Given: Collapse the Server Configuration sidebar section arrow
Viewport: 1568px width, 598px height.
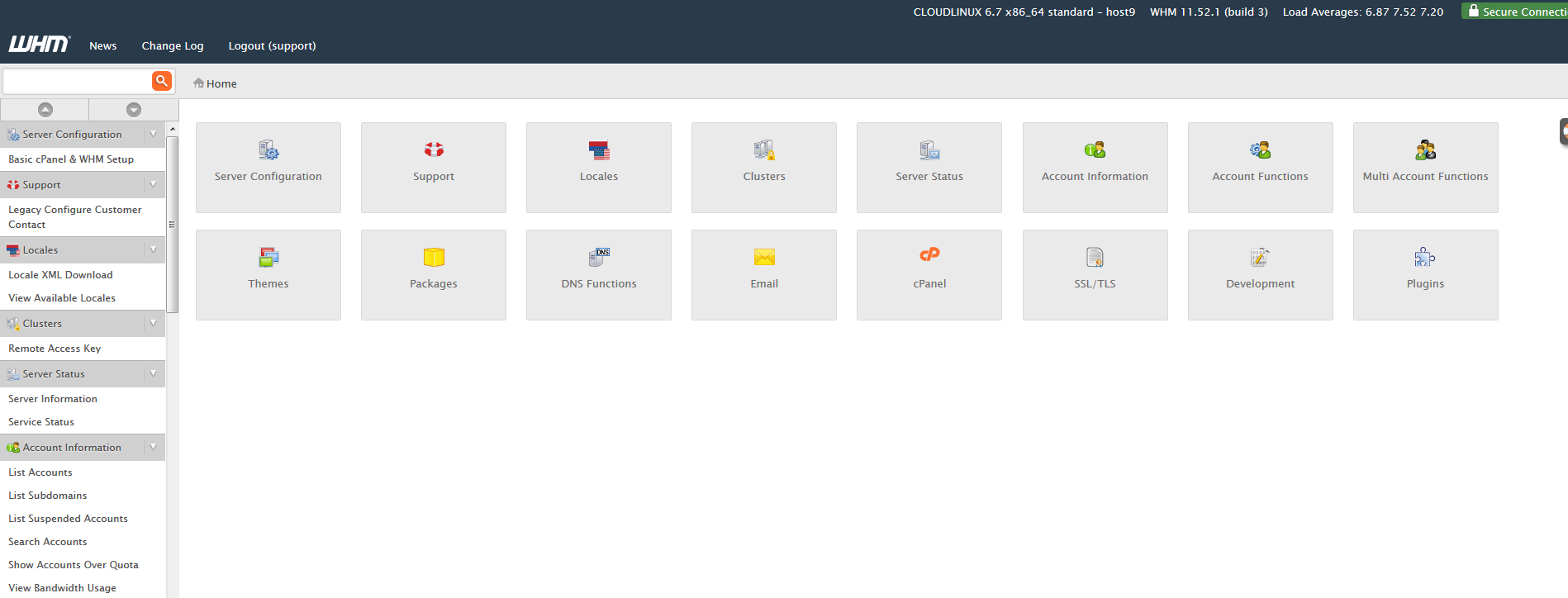Looking at the screenshot, I should 153,134.
